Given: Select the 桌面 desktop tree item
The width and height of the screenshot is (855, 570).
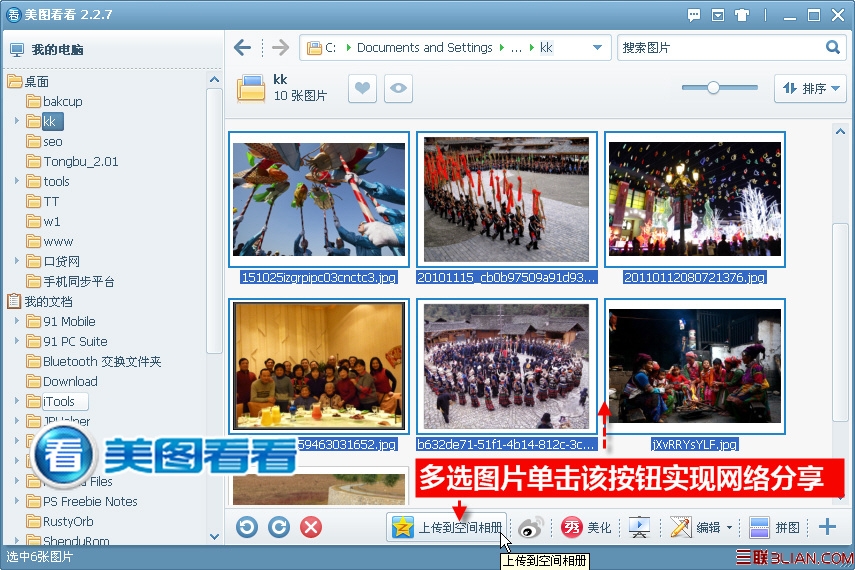Looking at the screenshot, I should click(x=29, y=81).
